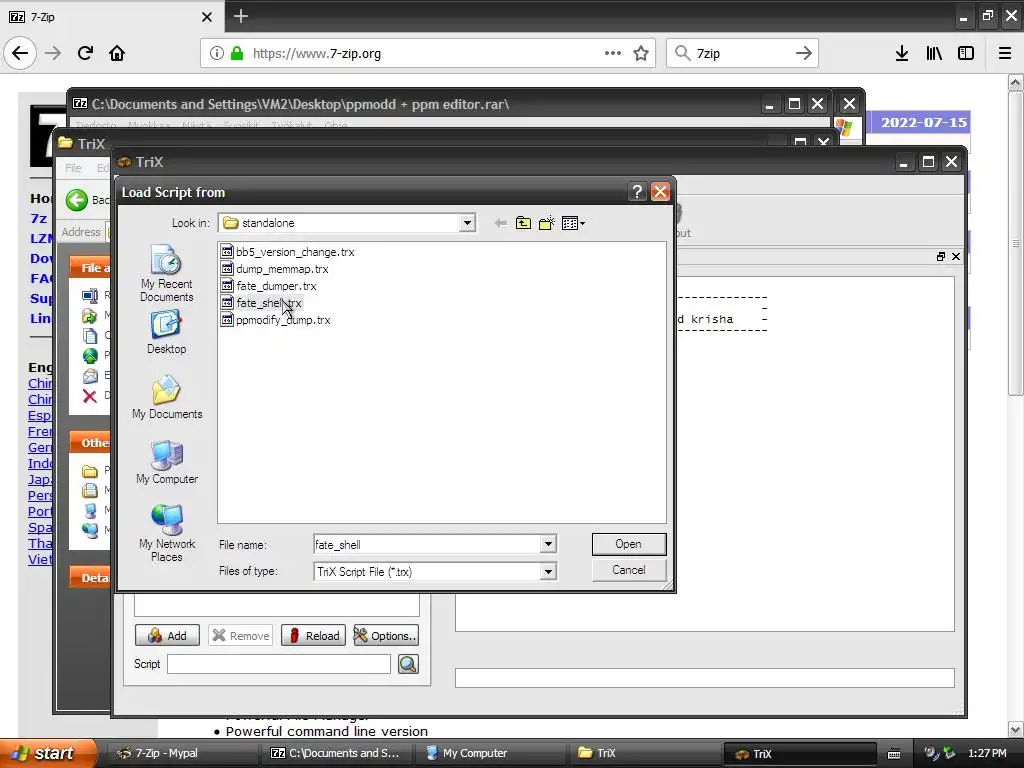This screenshot has width=1024, height=768.
Task: Open the taskbar on-screen keyboard icon
Action: tap(893, 754)
